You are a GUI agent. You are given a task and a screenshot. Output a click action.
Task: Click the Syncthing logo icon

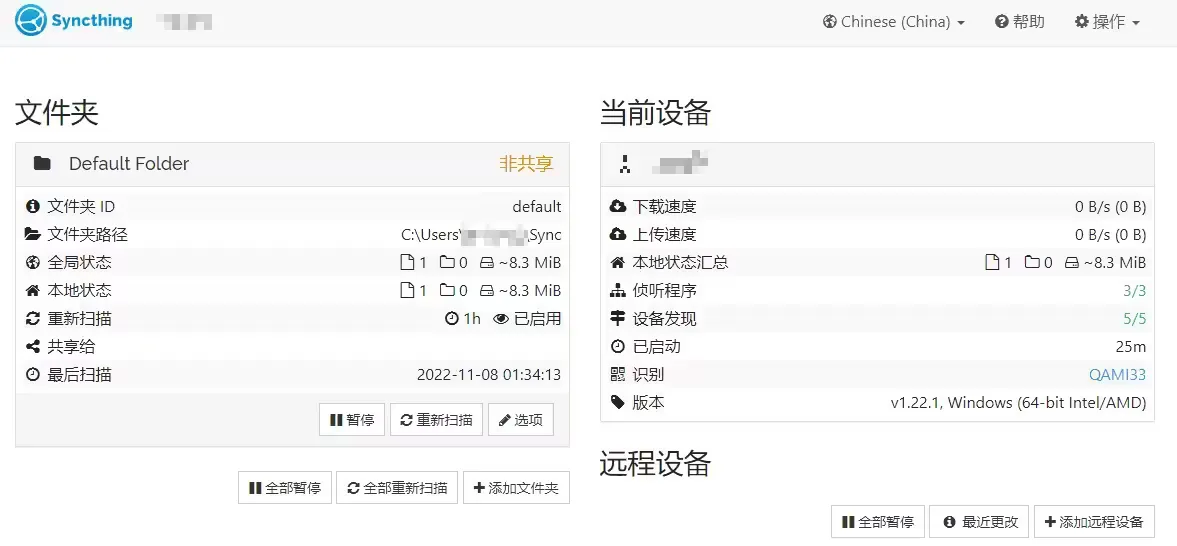coord(31,21)
